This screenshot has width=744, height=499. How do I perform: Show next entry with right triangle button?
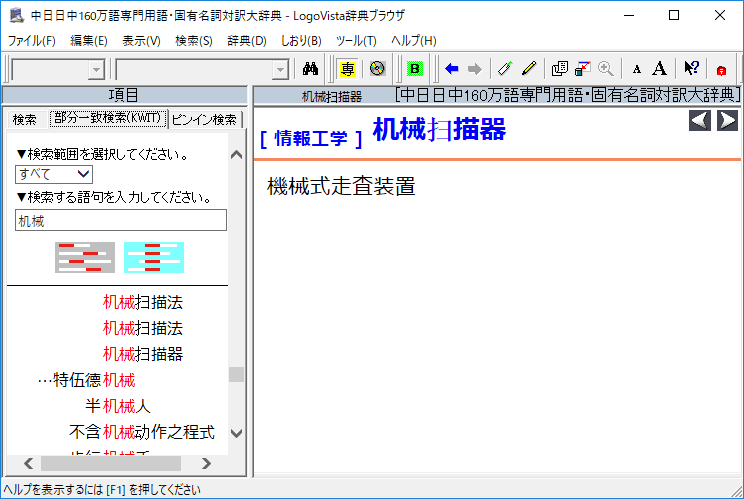click(727, 120)
